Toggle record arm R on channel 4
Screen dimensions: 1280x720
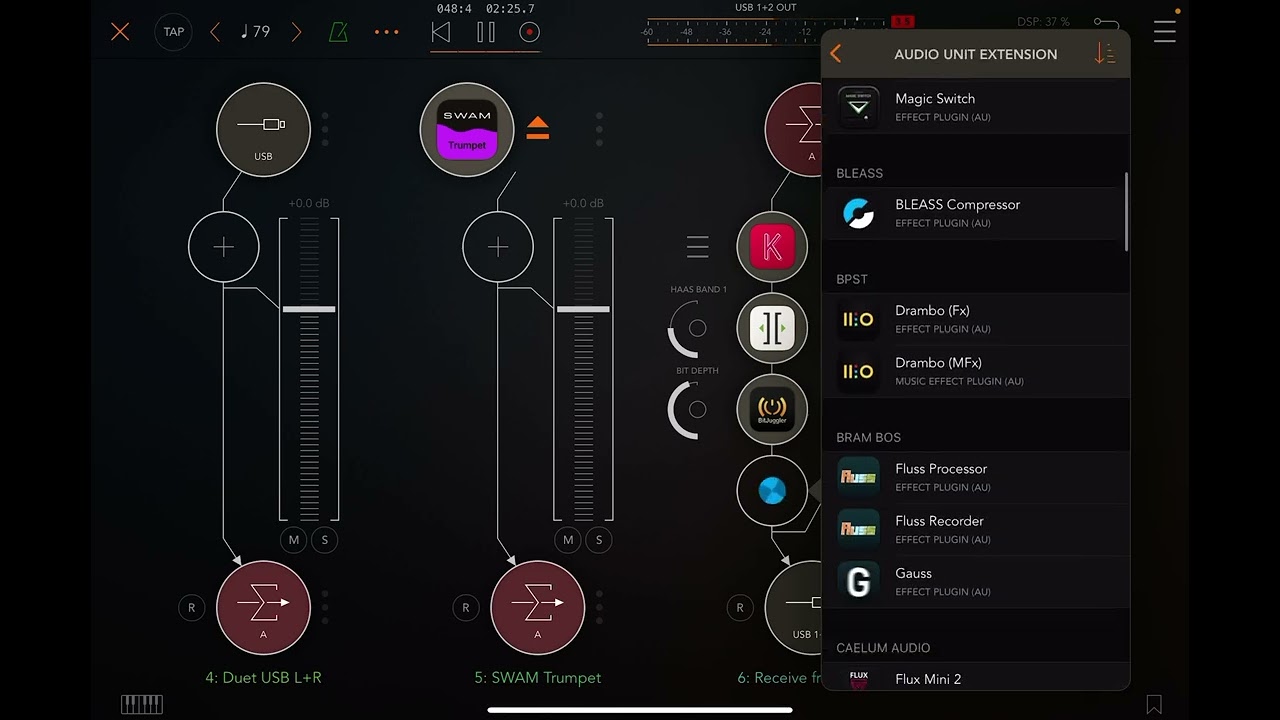(191, 607)
